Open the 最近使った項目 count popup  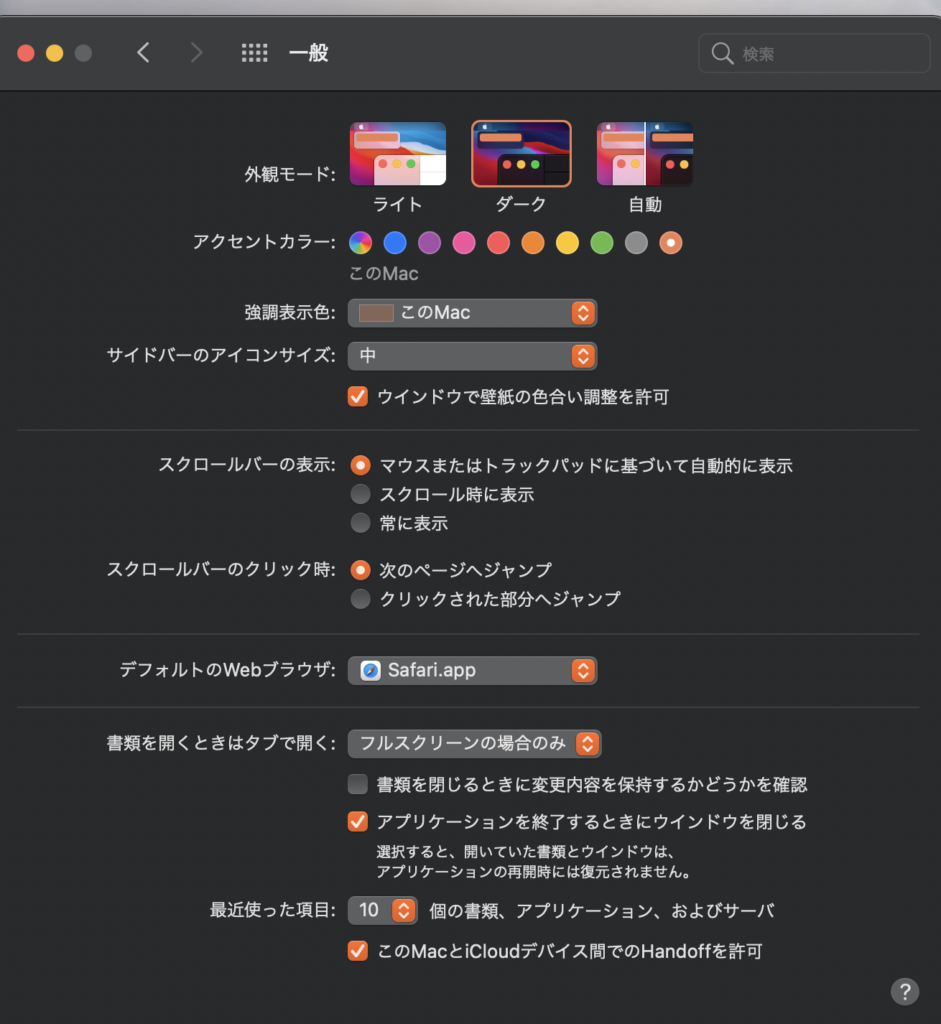(x=383, y=910)
